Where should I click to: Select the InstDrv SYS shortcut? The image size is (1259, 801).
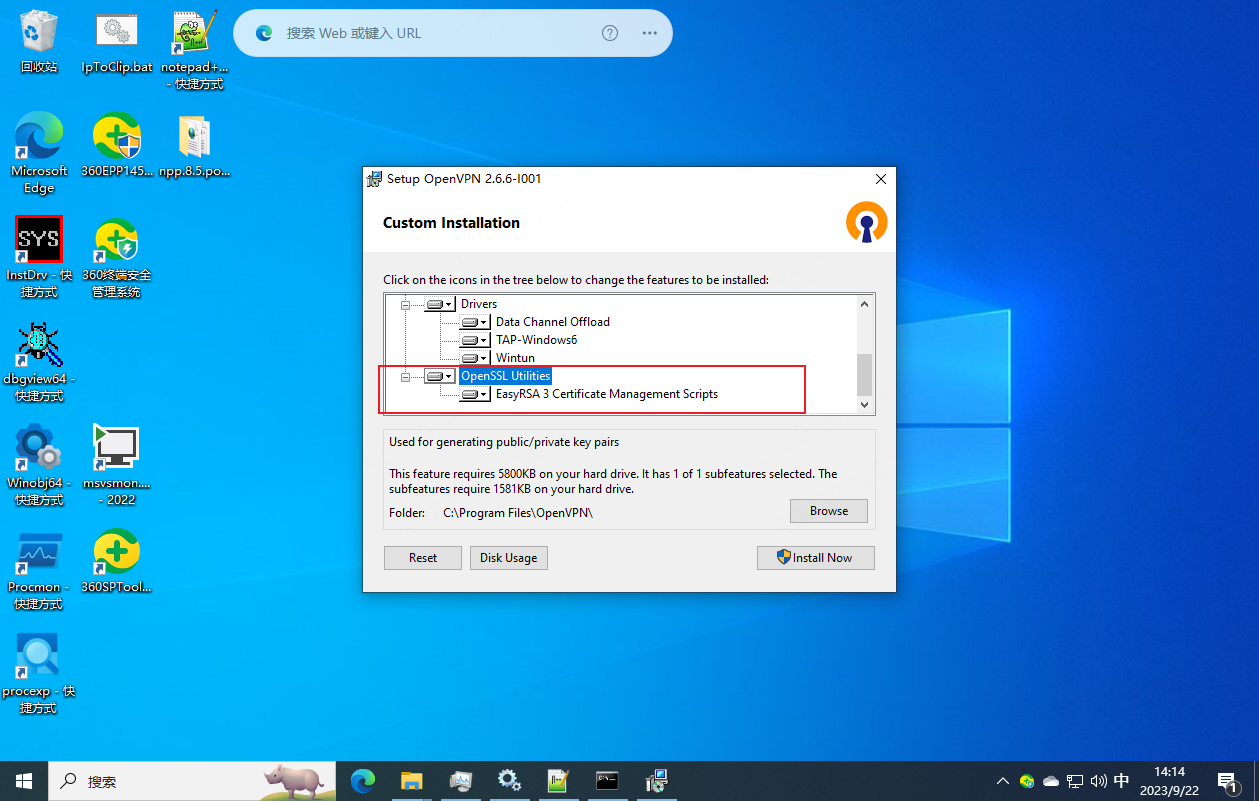39,257
